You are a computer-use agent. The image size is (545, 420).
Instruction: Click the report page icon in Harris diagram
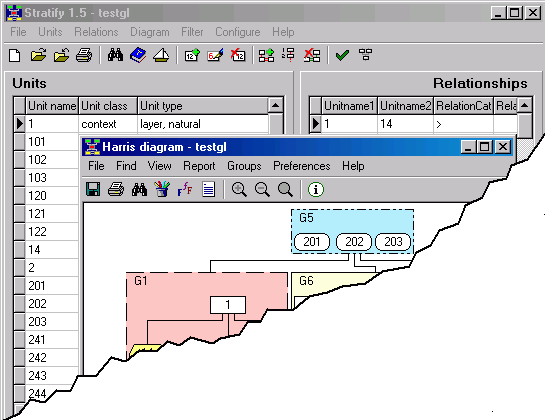[208, 189]
